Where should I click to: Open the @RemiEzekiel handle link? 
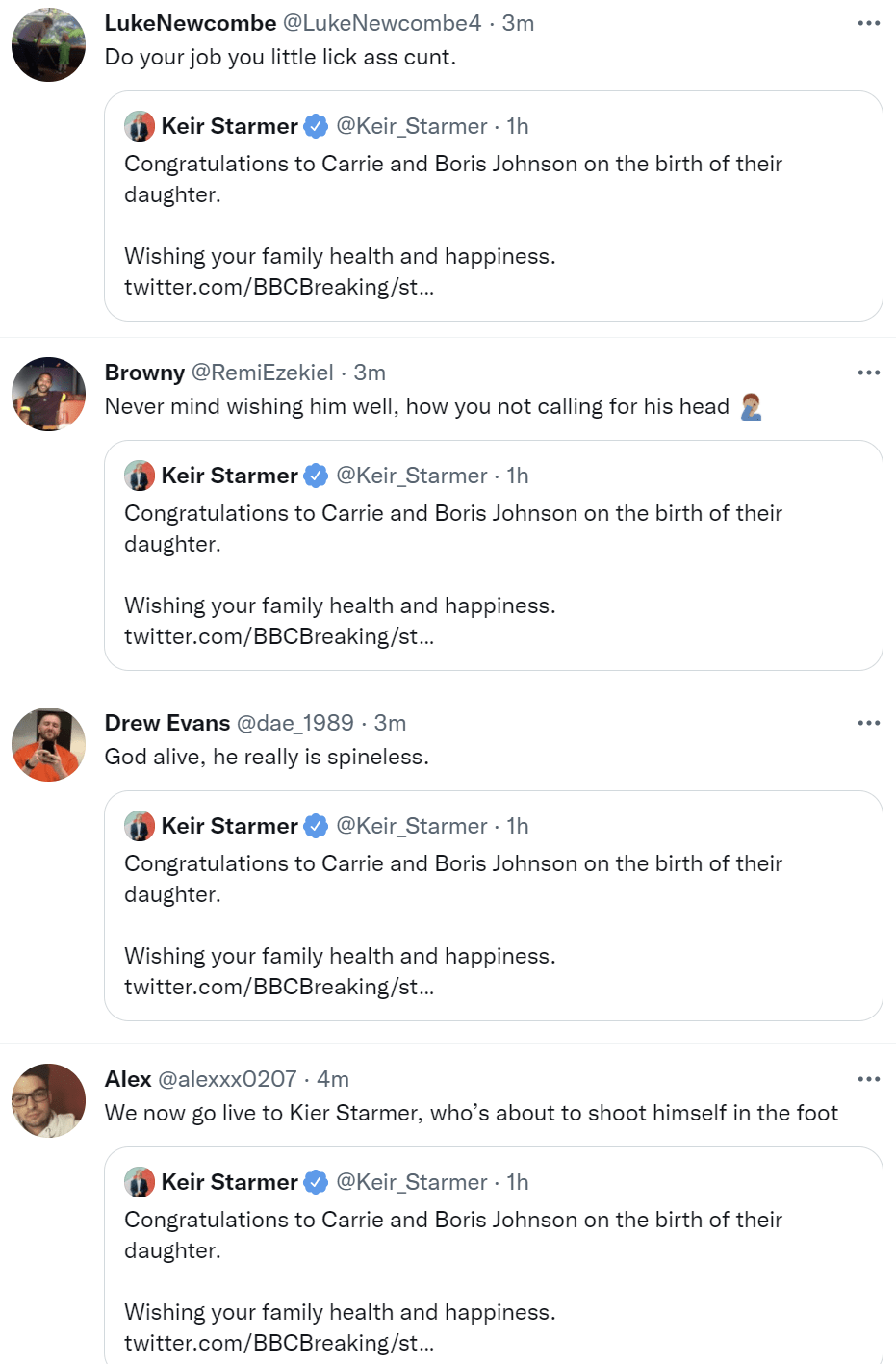(x=262, y=373)
